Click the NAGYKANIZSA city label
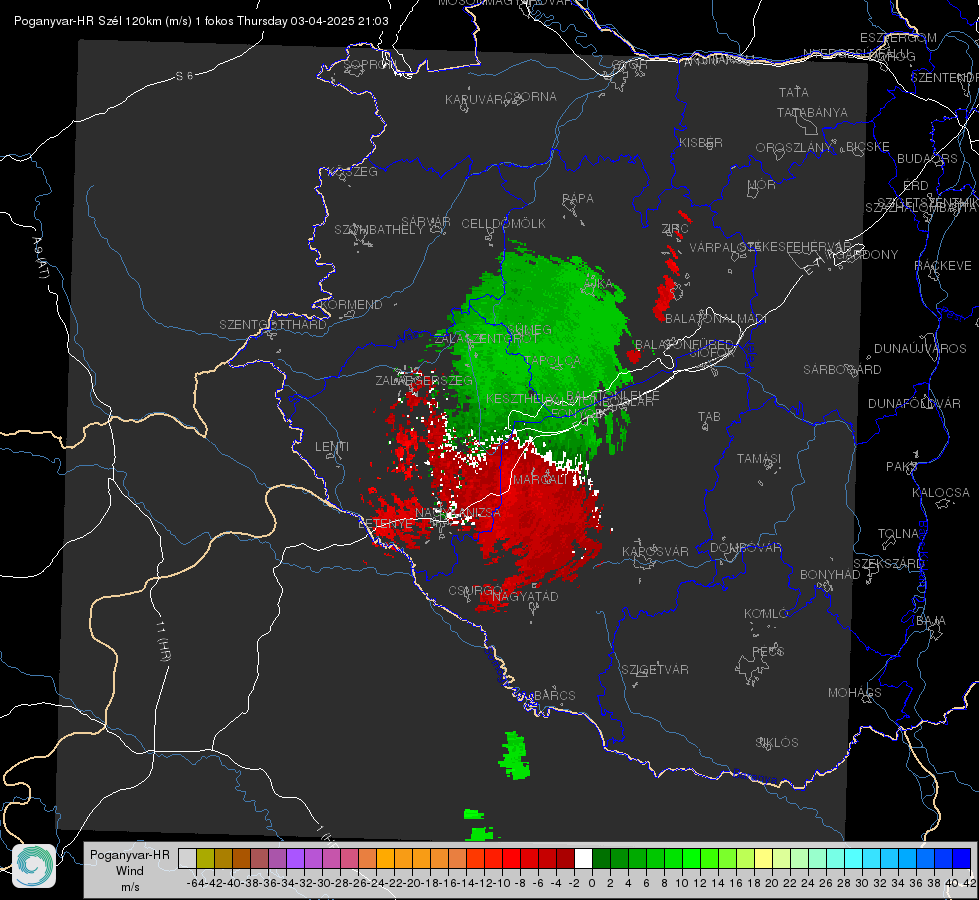Viewport: 979px width, 900px height. tap(458, 513)
